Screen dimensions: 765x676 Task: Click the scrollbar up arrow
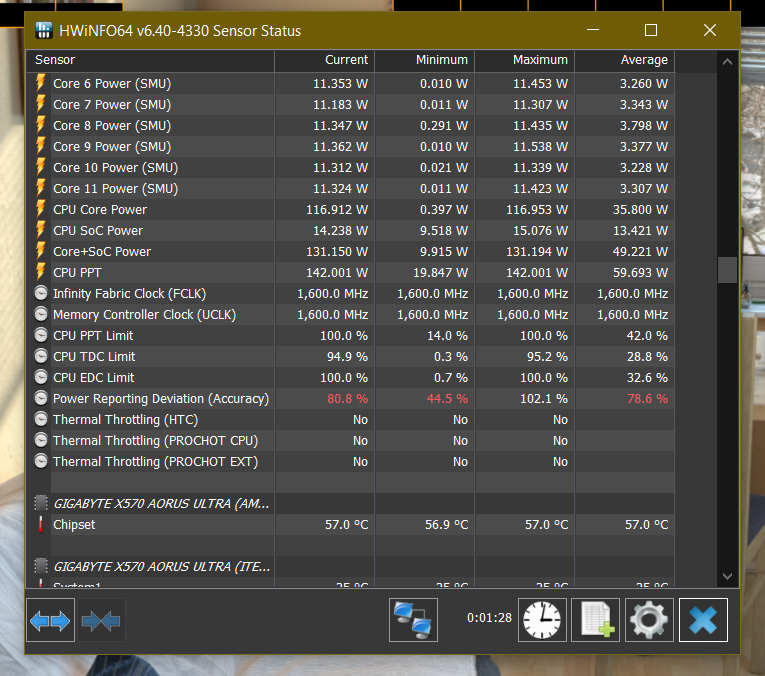pos(727,62)
